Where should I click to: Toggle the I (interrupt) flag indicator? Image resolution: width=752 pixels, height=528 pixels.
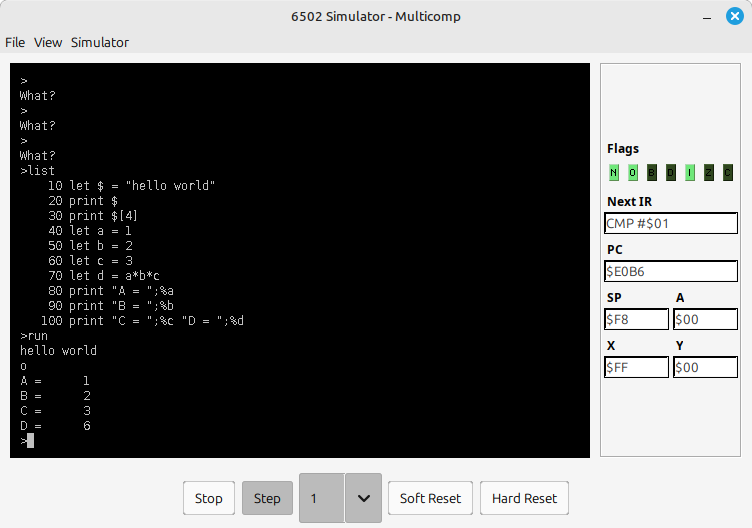tap(690, 173)
